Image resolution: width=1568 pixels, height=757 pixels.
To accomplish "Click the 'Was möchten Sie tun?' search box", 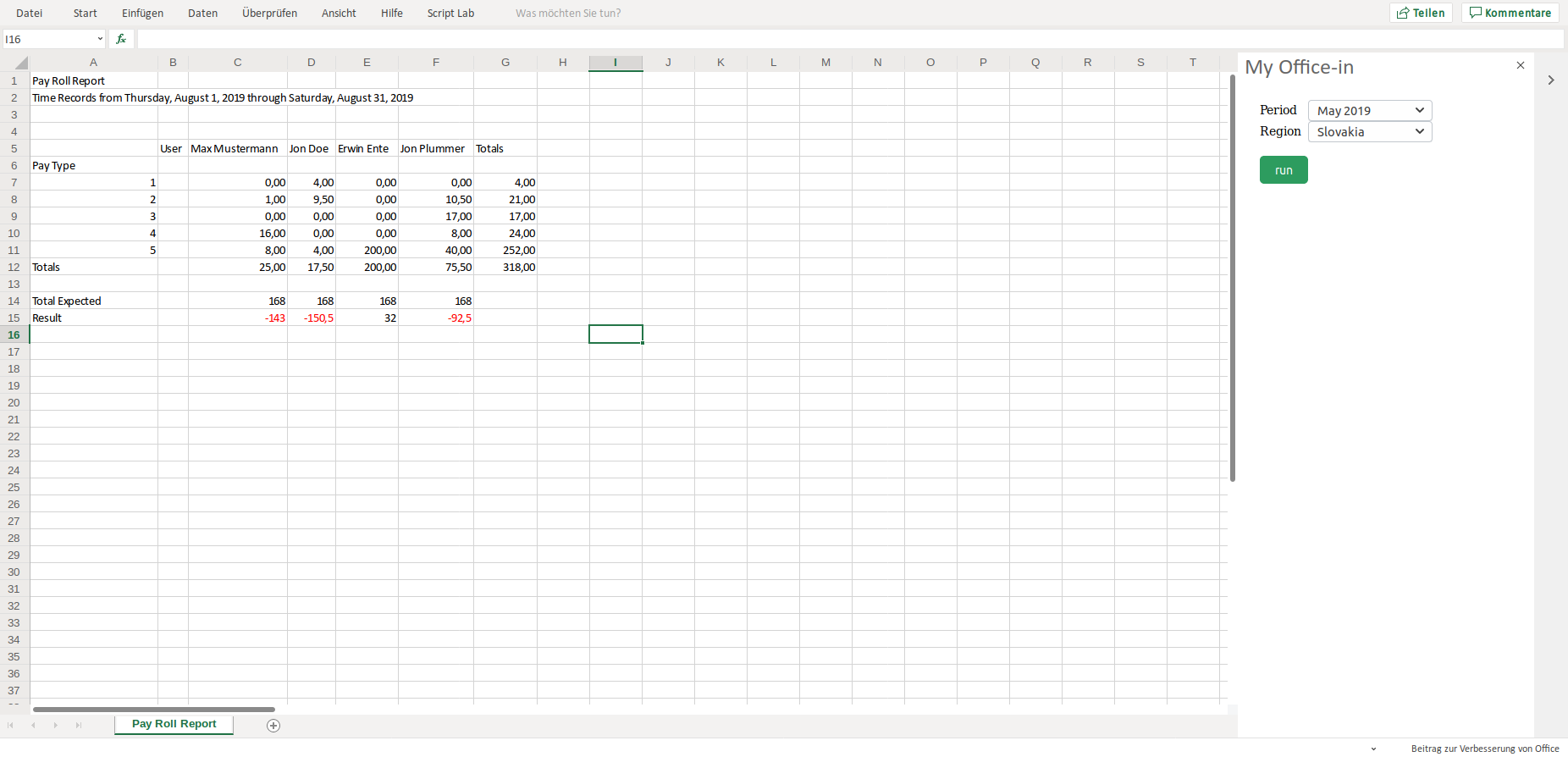I will [568, 13].
